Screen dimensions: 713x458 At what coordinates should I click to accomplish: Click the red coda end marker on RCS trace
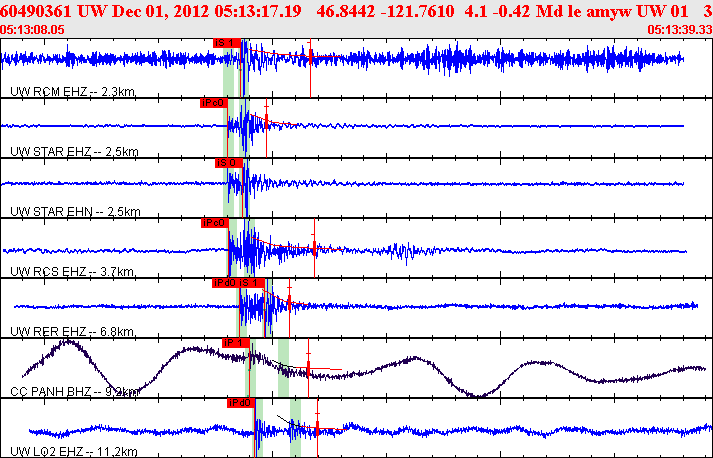click(314, 248)
